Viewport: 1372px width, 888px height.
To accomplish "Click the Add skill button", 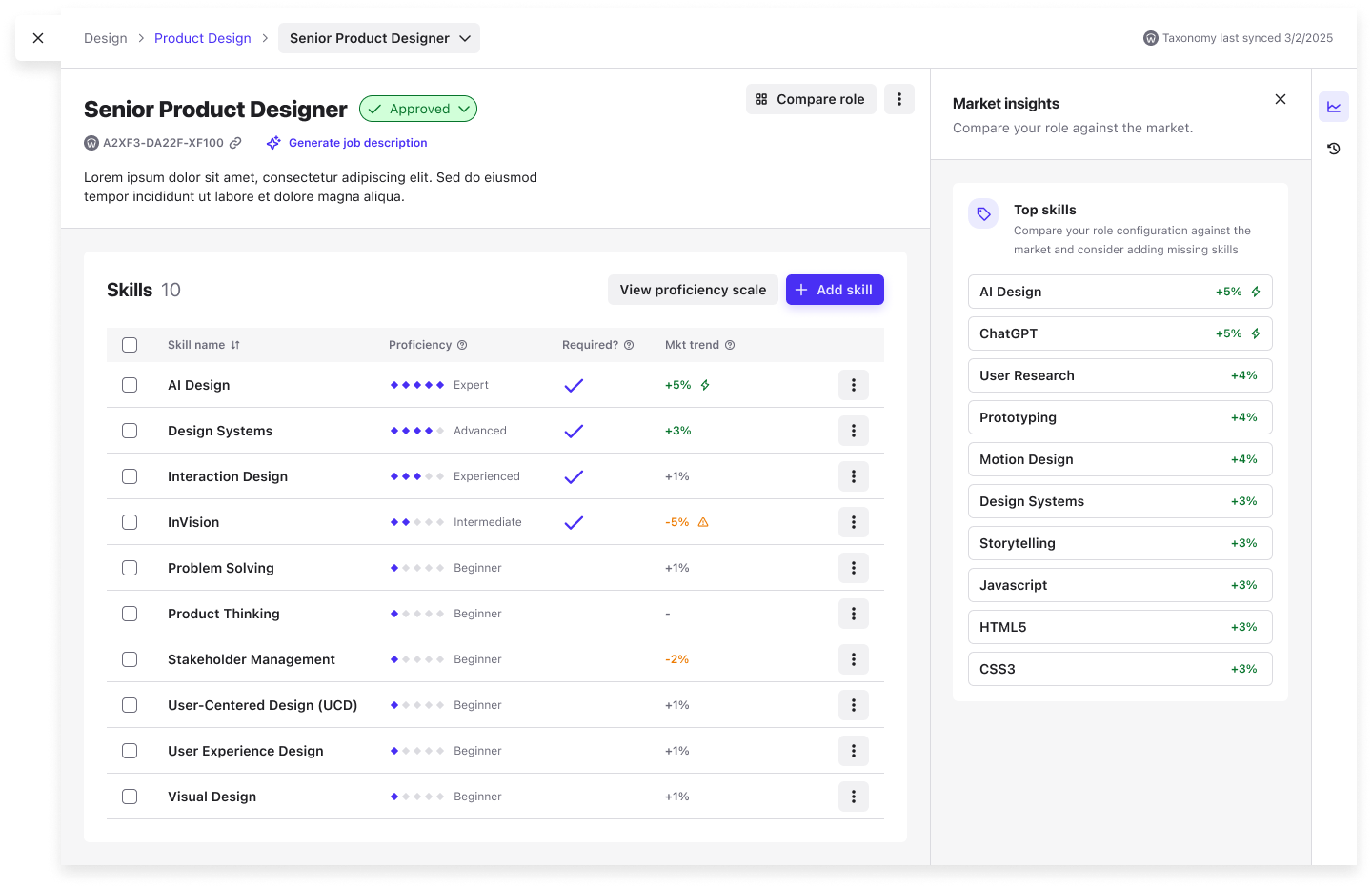I will [835, 290].
